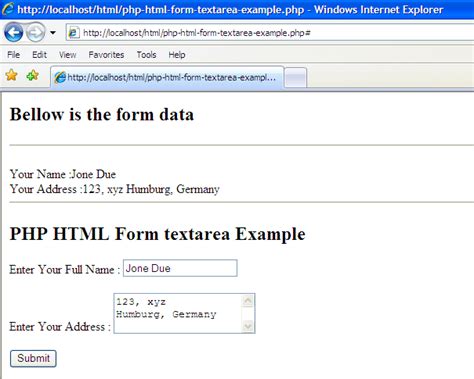Click the 'Enter Your Address :' label
The image size is (474, 379).
[60, 326]
